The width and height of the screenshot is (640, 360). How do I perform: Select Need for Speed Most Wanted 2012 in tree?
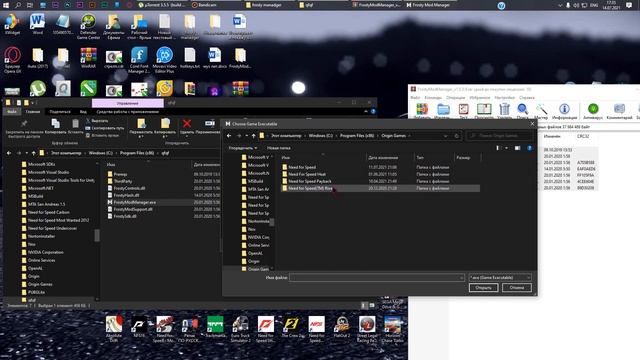(58, 220)
